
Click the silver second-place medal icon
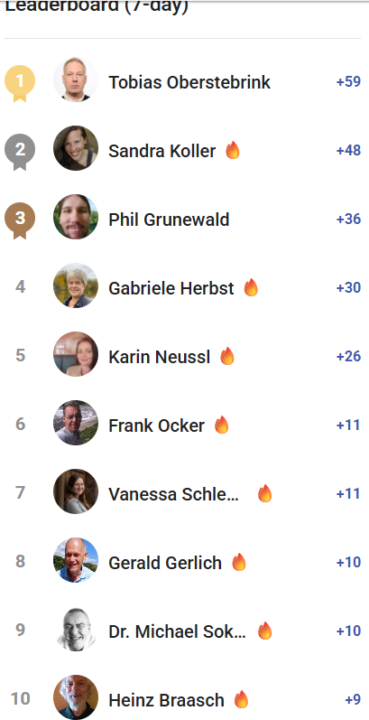(x=20, y=152)
